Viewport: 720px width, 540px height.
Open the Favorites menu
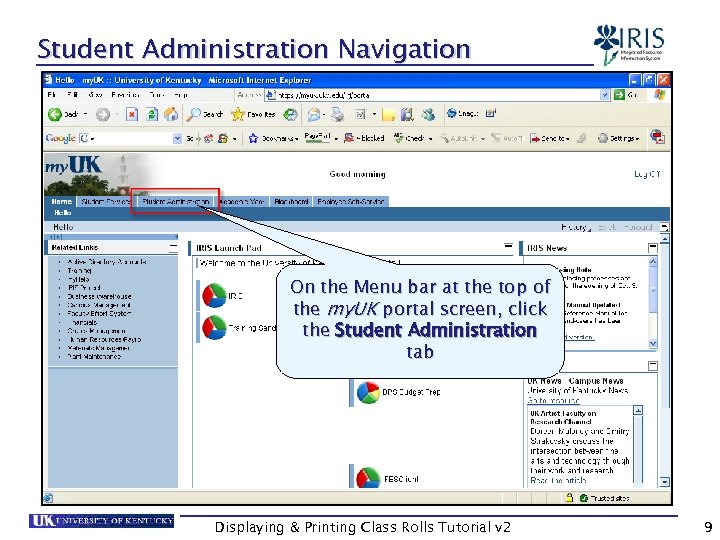(x=125, y=95)
